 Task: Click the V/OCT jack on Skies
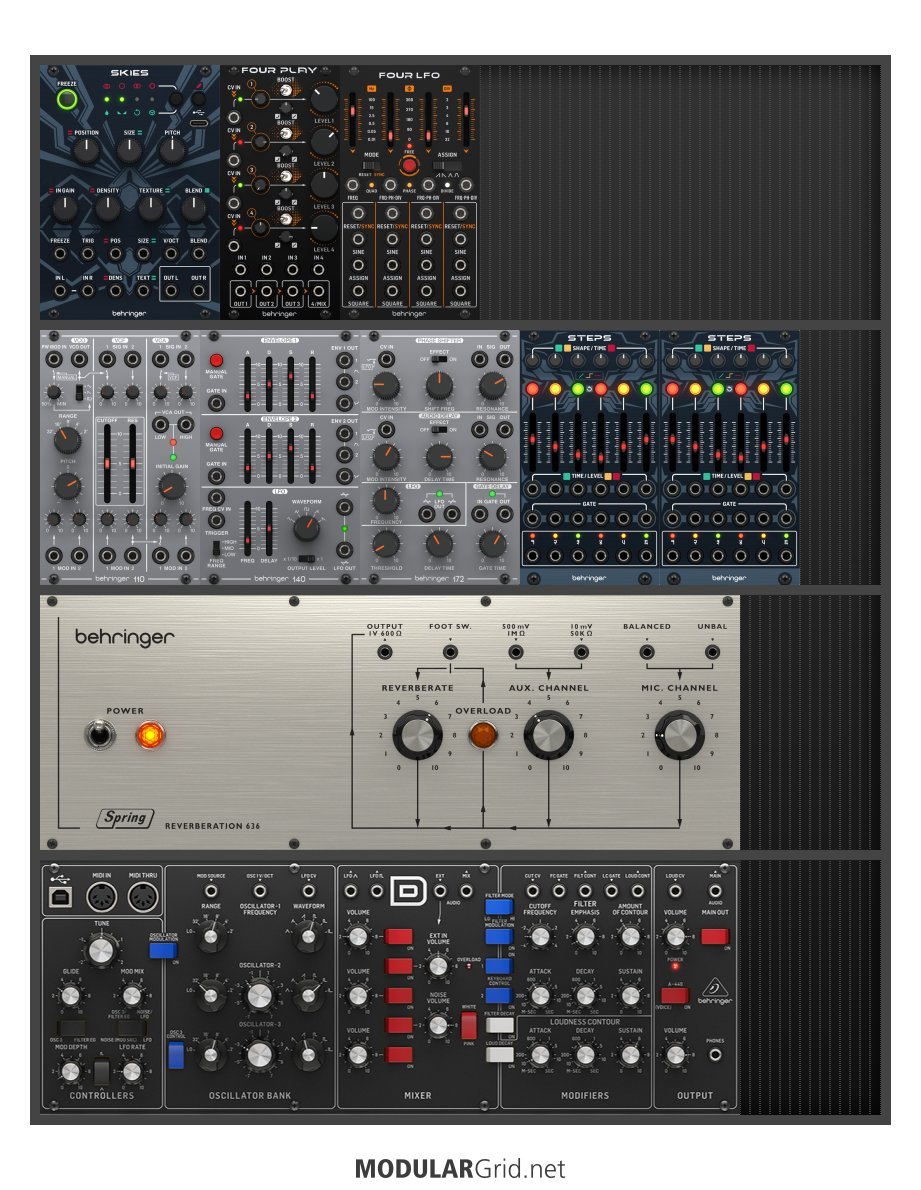pos(171,253)
